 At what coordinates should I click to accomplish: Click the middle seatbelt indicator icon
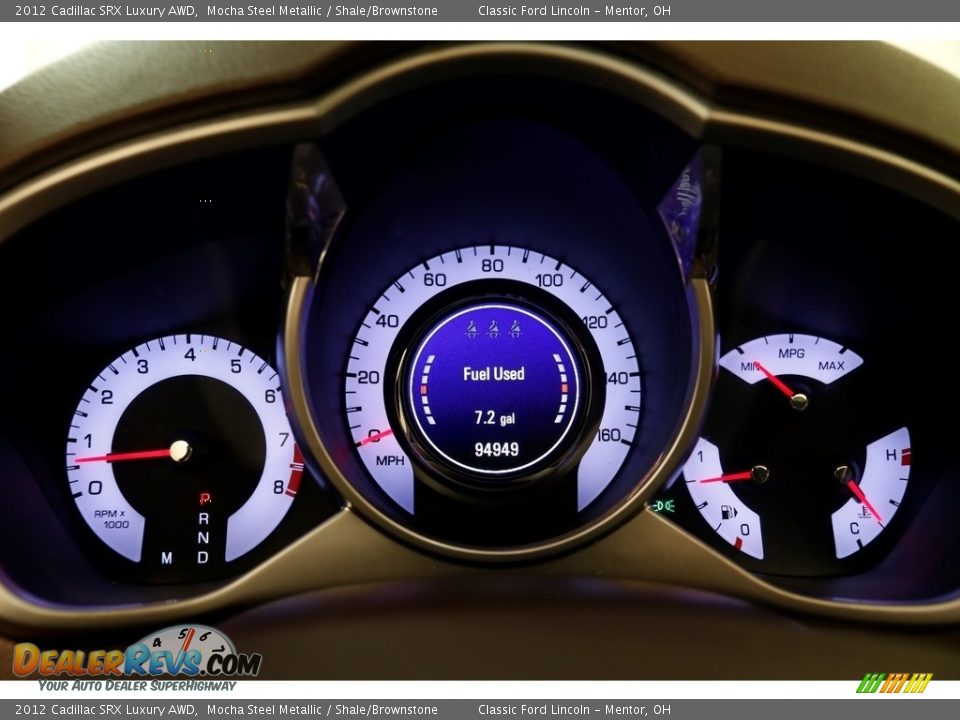point(493,329)
